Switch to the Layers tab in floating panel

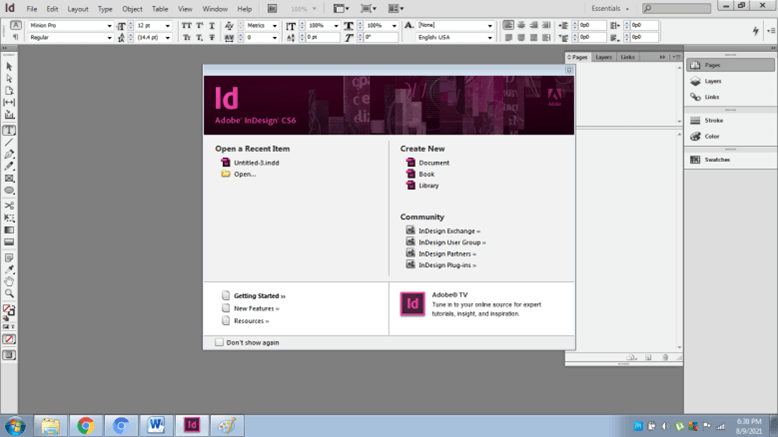604,57
